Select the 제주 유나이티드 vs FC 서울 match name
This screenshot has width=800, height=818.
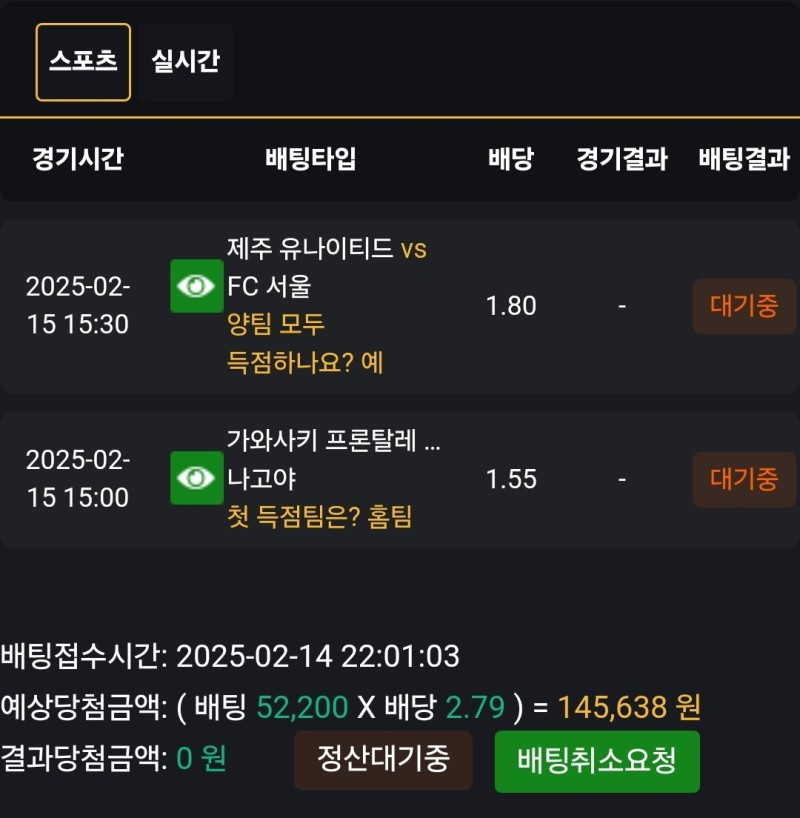click(327, 267)
